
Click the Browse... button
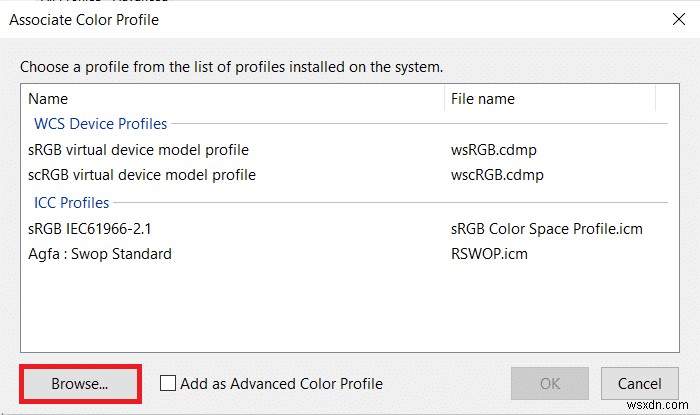pos(80,383)
